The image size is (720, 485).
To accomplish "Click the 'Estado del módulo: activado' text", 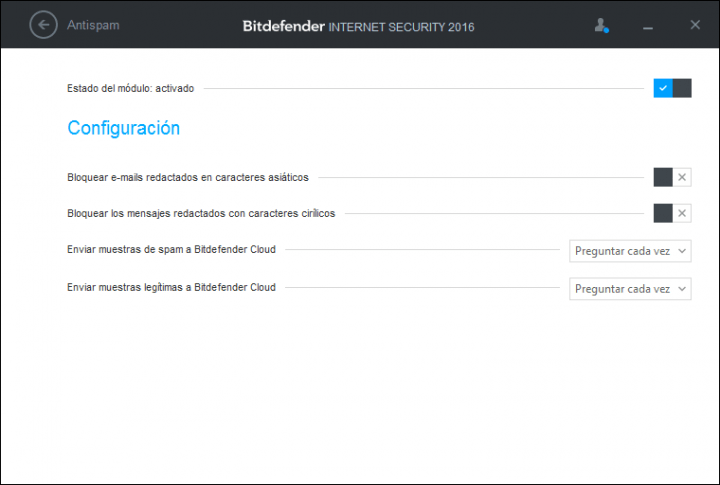I will click(x=130, y=88).
